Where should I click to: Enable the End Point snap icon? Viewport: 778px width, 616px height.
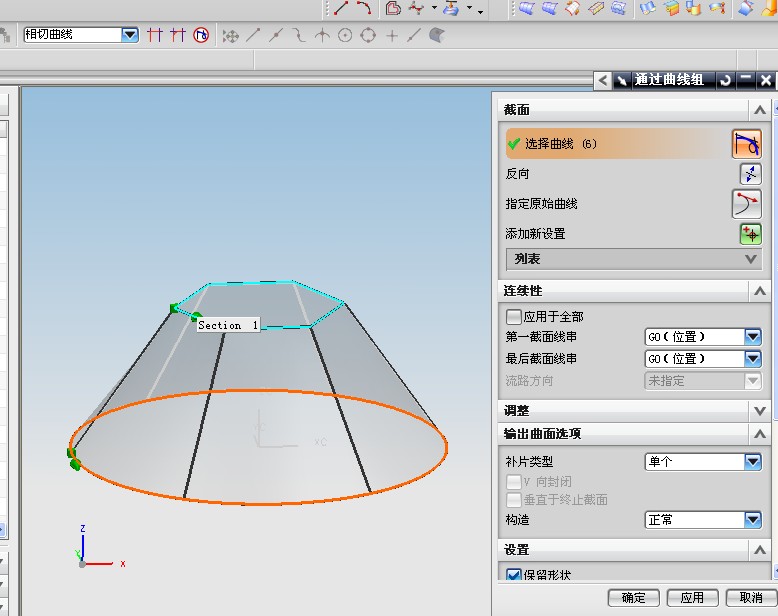253,35
